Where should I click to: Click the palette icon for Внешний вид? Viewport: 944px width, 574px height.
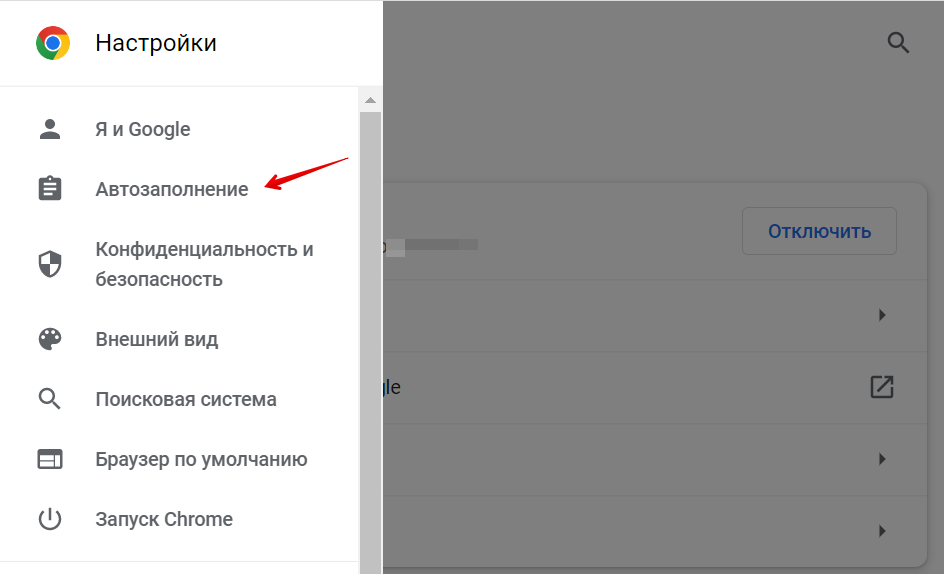(49, 339)
